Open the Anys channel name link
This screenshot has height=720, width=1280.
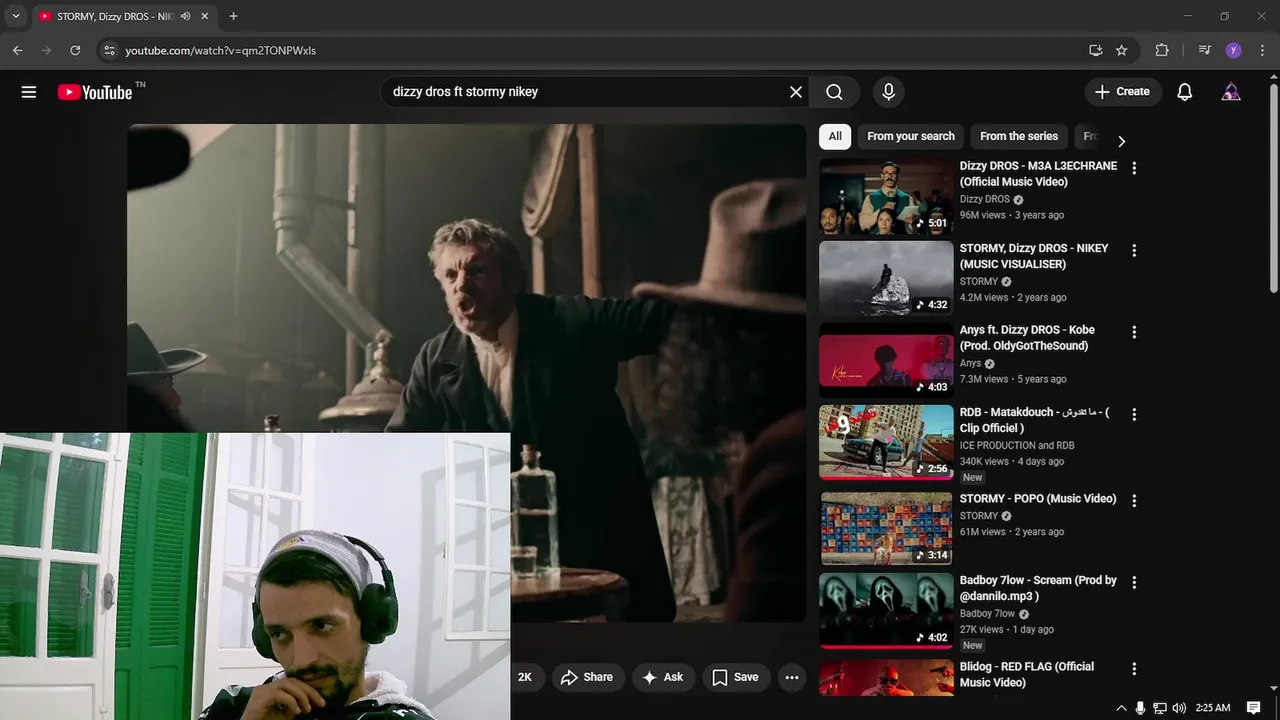[971, 363]
